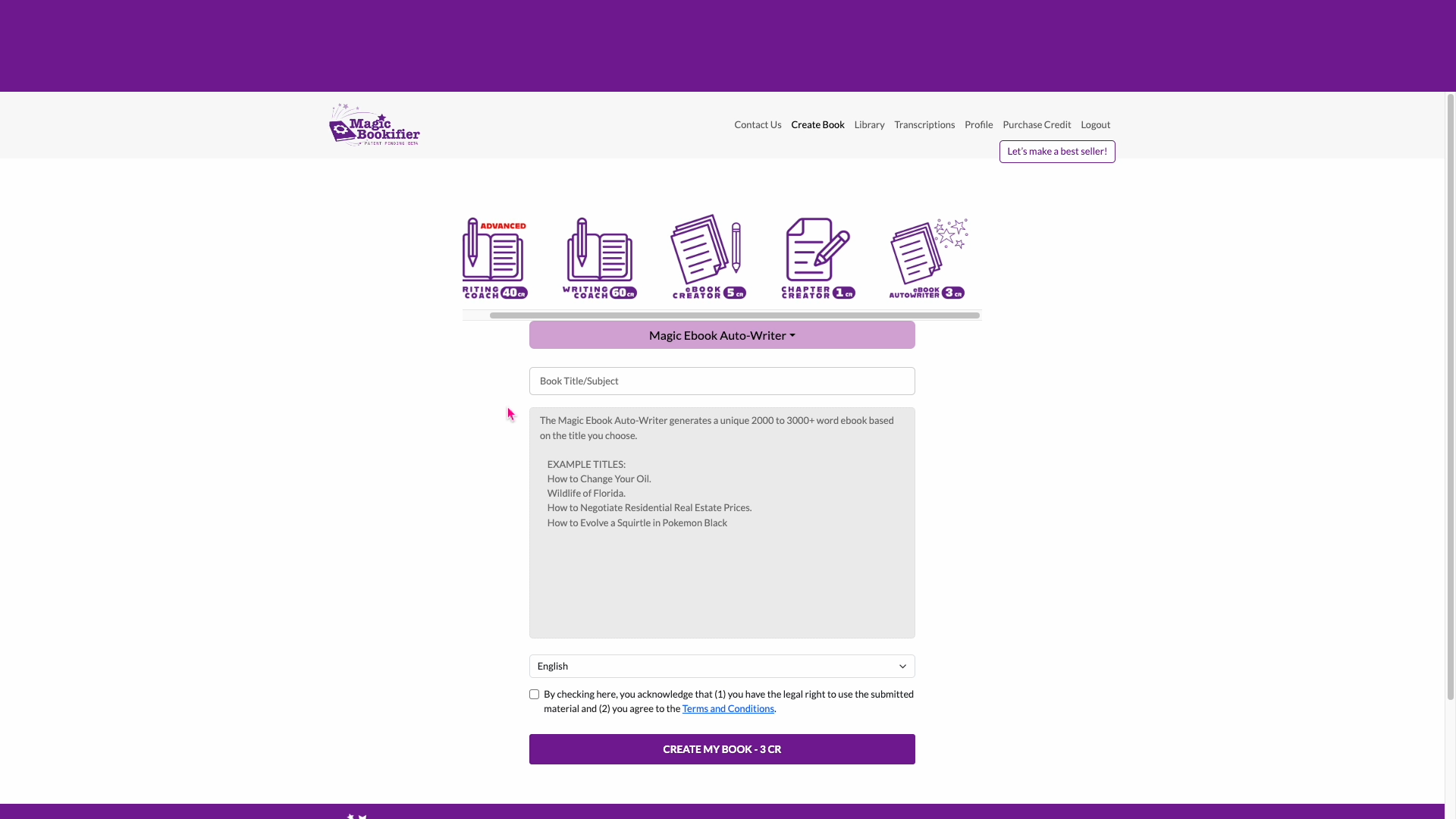Select the eBook Auto-Writer icon
1456x819 pixels.
pos(926,256)
